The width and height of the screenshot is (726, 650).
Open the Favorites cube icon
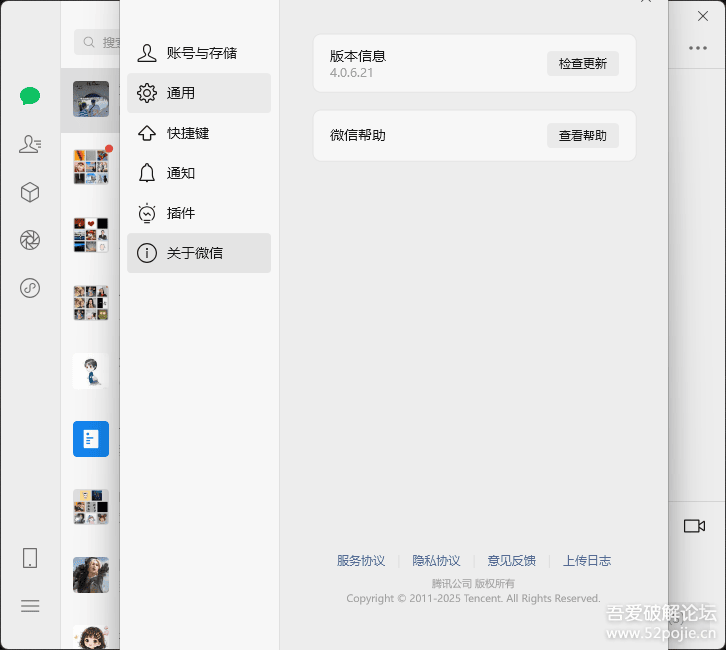pos(30,192)
